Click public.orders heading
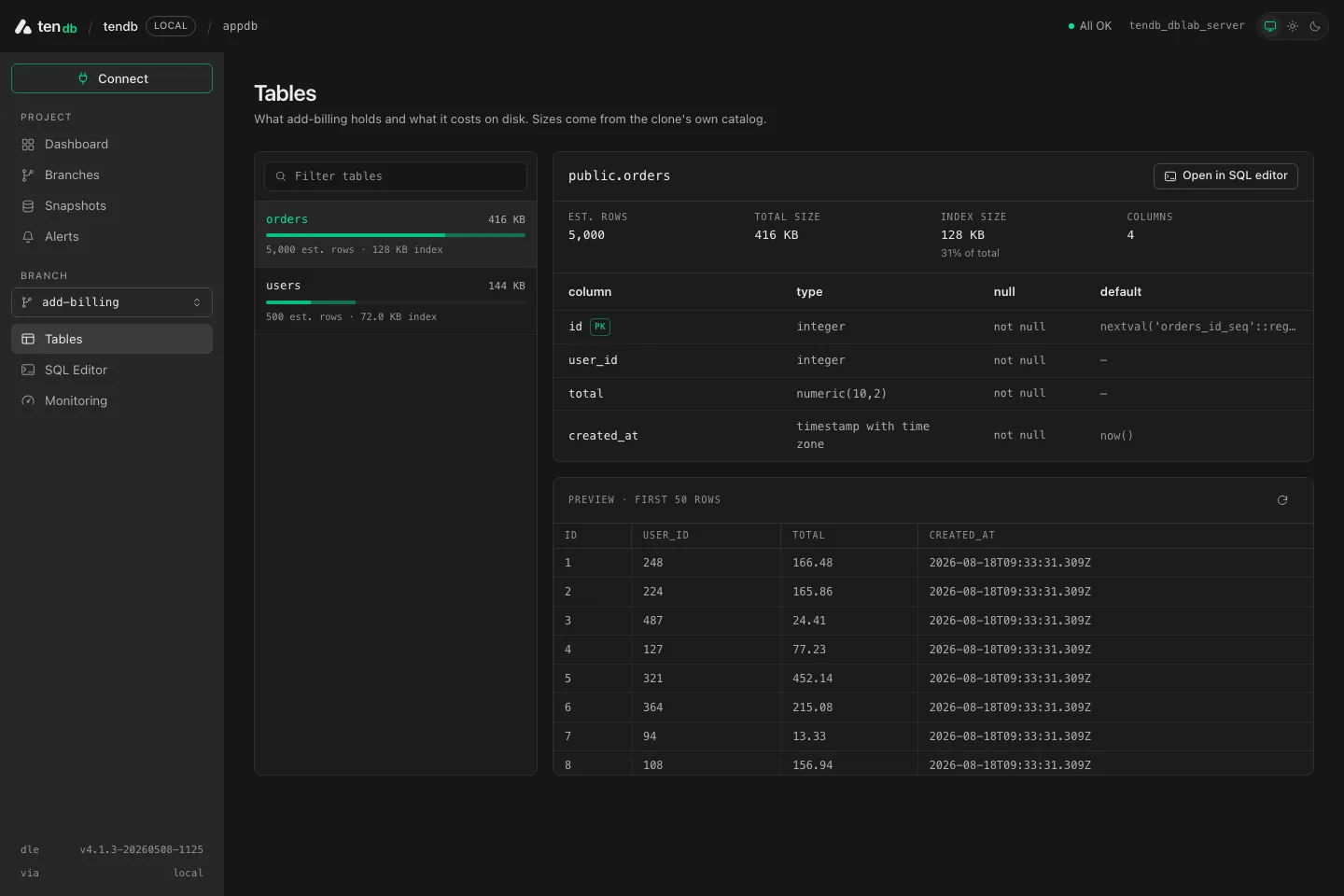1344x896 pixels. coord(620,175)
